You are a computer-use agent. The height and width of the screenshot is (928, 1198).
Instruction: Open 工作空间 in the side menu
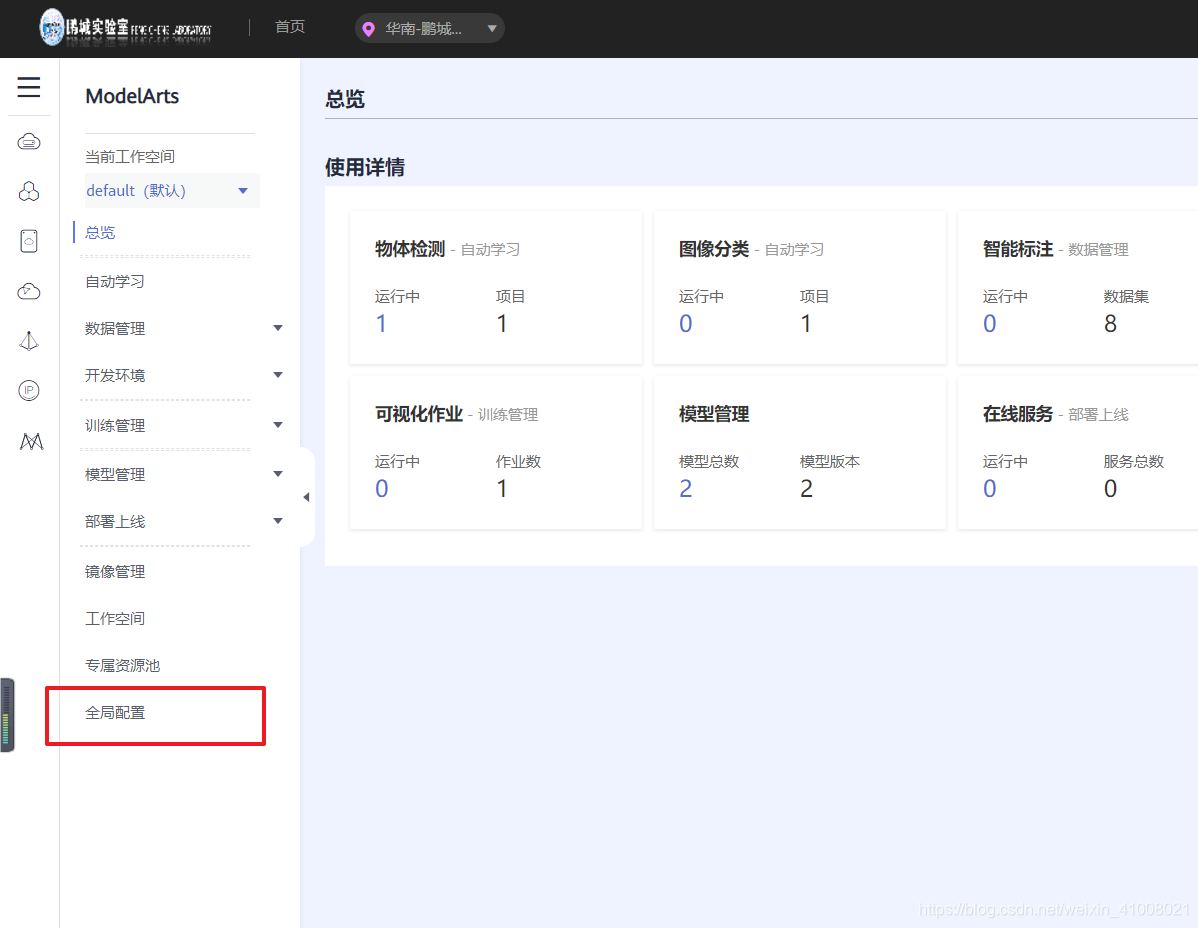(x=115, y=619)
